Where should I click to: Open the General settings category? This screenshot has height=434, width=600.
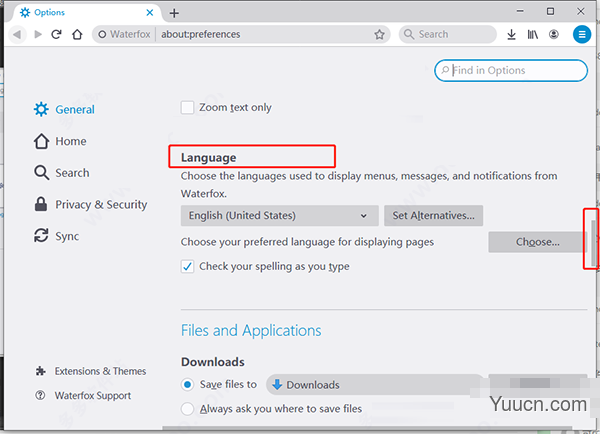click(x=64, y=109)
